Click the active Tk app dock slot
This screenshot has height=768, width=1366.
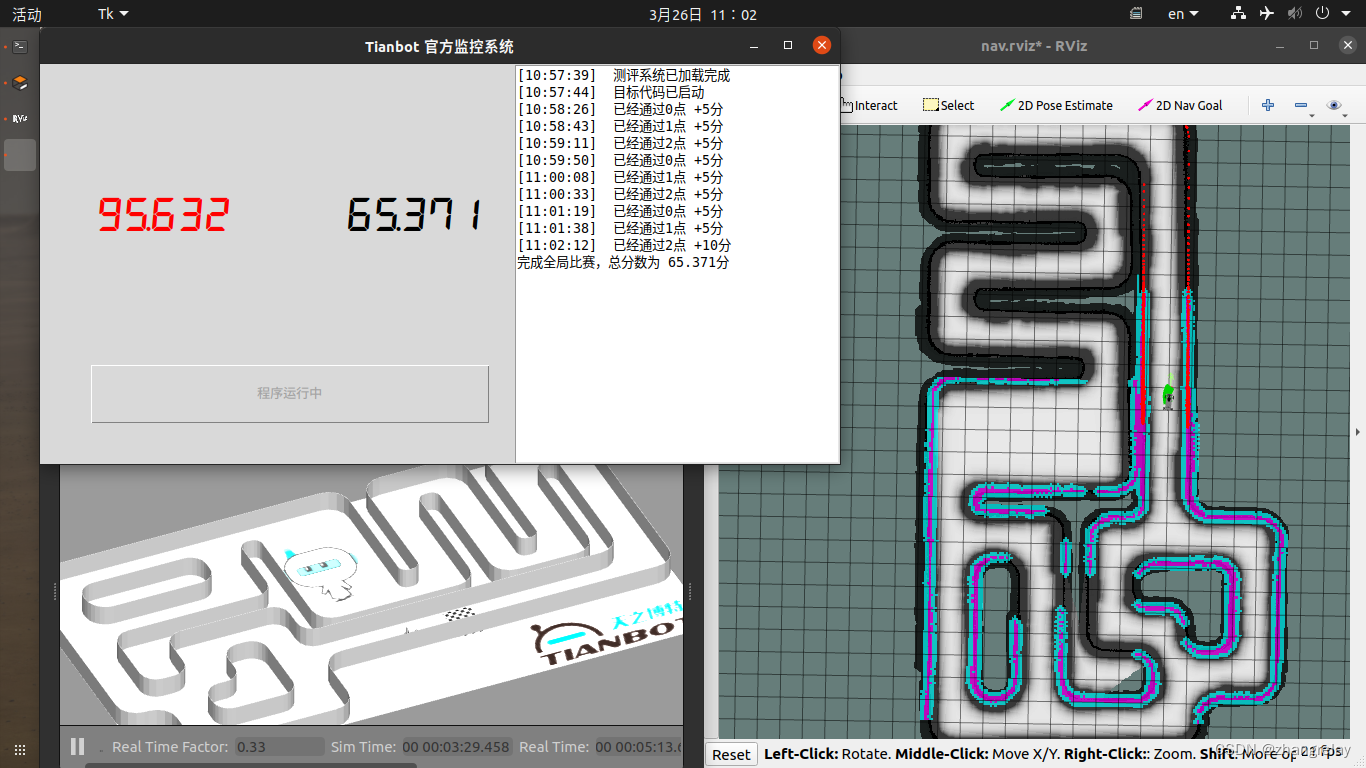pos(20,155)
